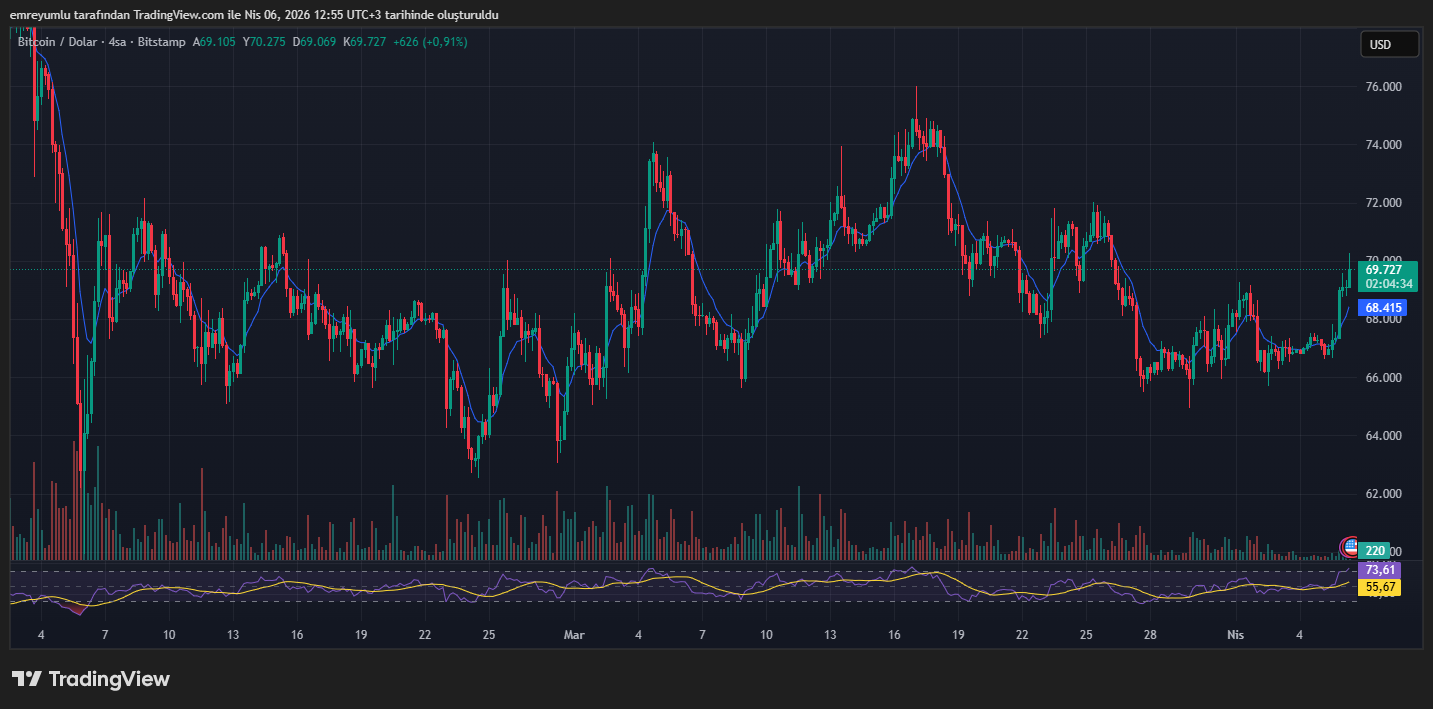Click the current price label 69.727
Screen dimensions: 1433x709
(1383, 270)
